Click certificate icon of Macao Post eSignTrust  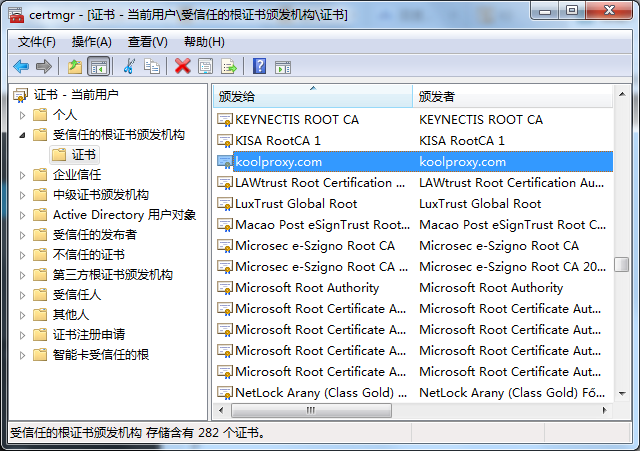click(x=225, y=225)
